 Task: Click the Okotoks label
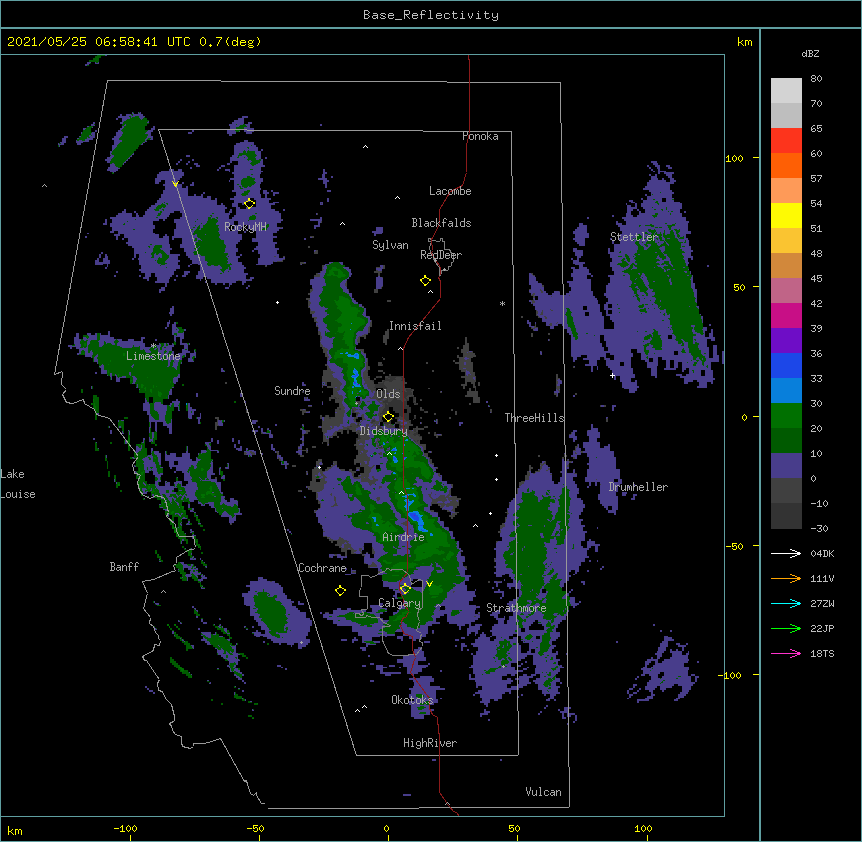pyautogui.click(x=412, y=700)
